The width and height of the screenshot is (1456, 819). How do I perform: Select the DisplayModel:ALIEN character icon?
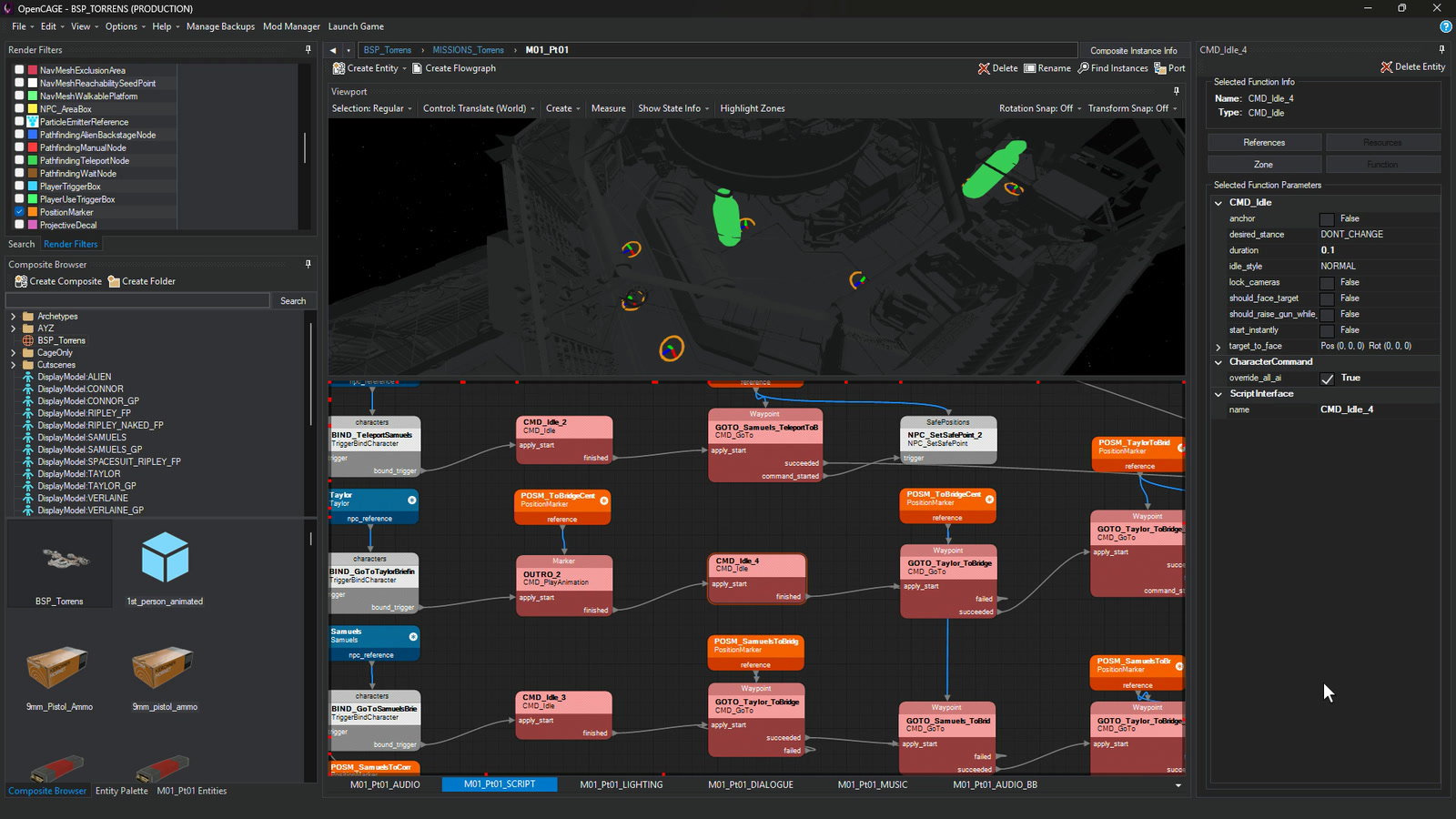[28, 377]
